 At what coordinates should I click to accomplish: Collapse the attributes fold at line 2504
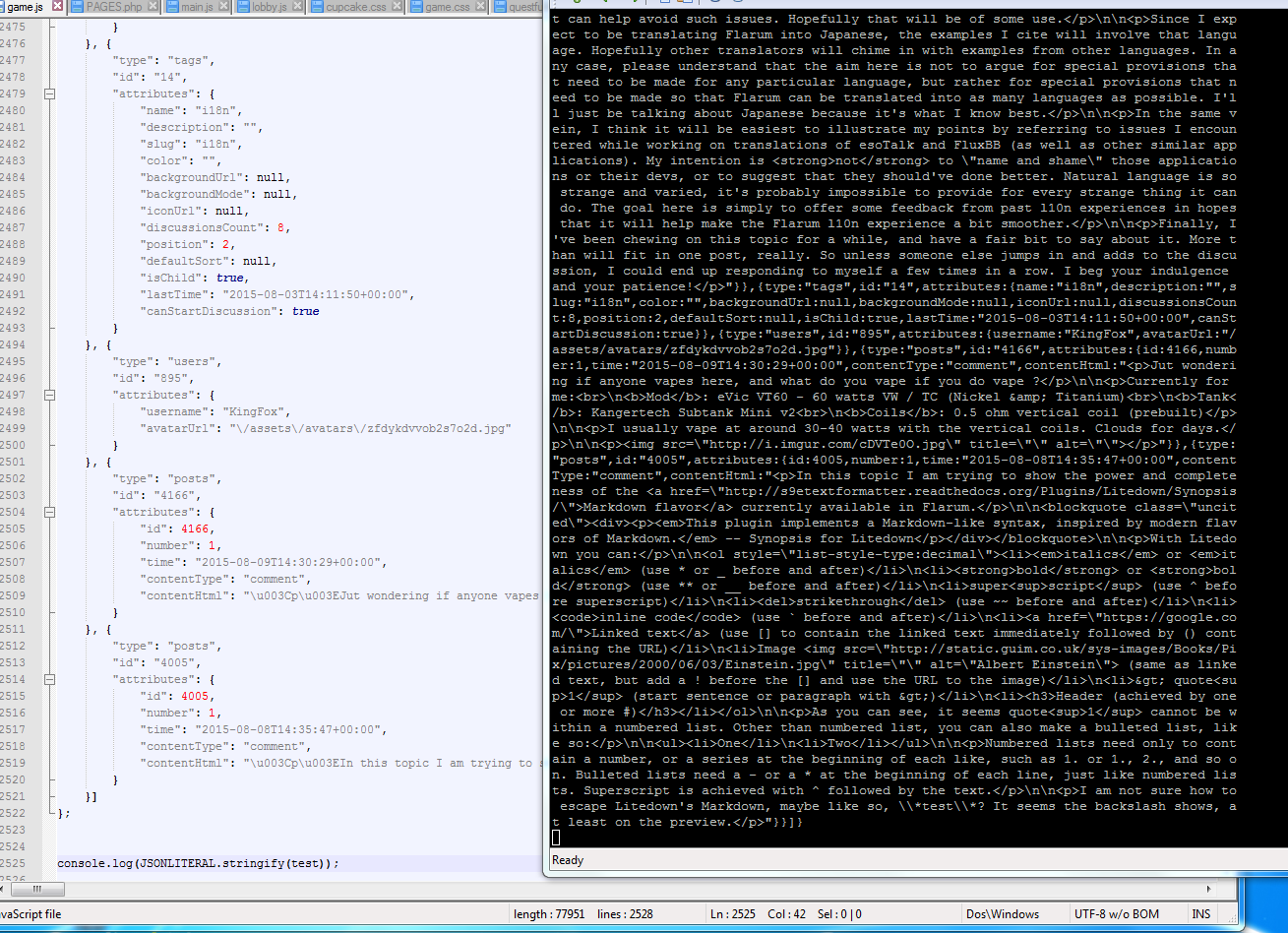click(x=49, y=513)
